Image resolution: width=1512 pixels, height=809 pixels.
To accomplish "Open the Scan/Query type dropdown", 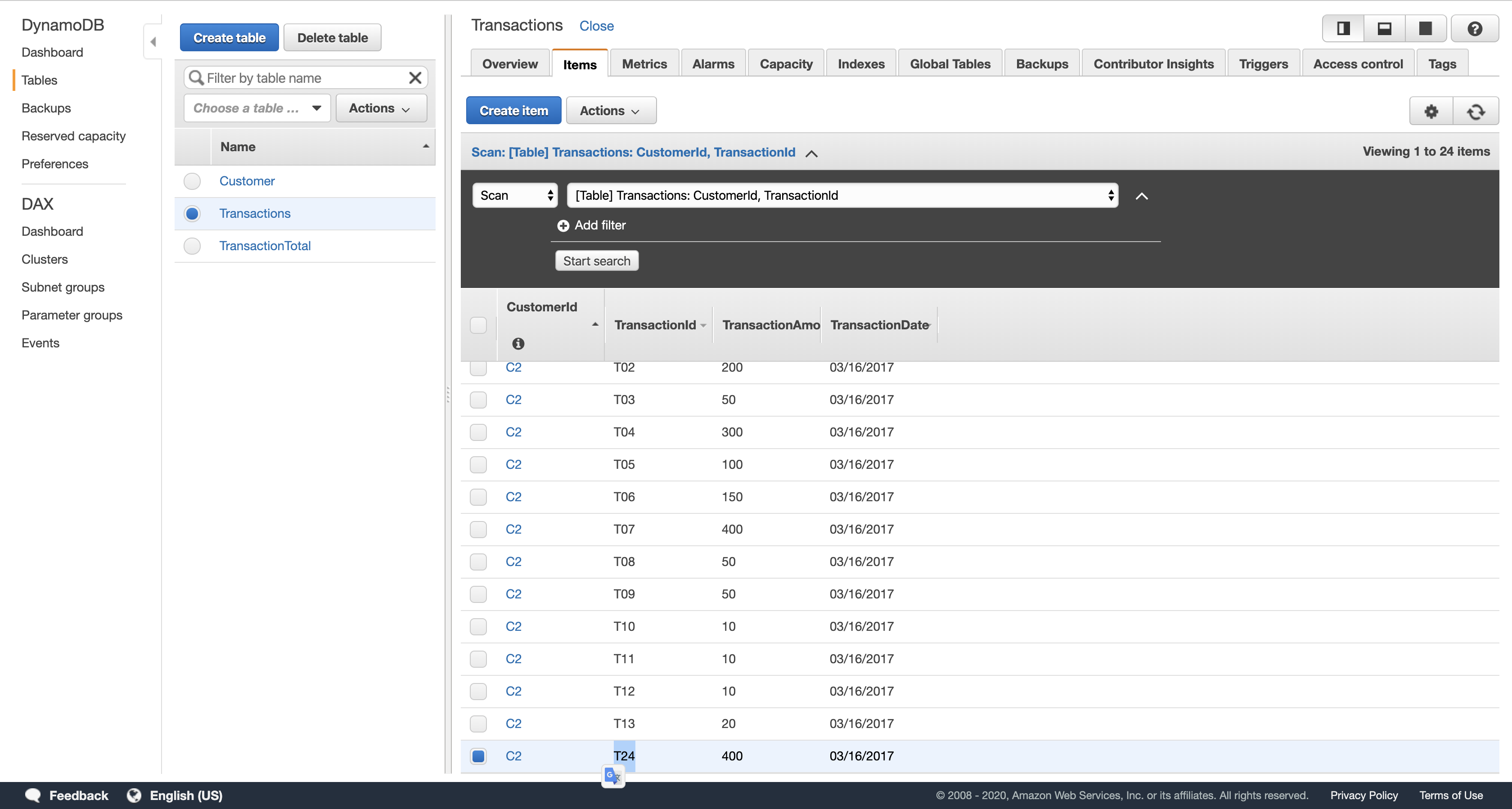I will pyautogui.click(x=515, y=195).
